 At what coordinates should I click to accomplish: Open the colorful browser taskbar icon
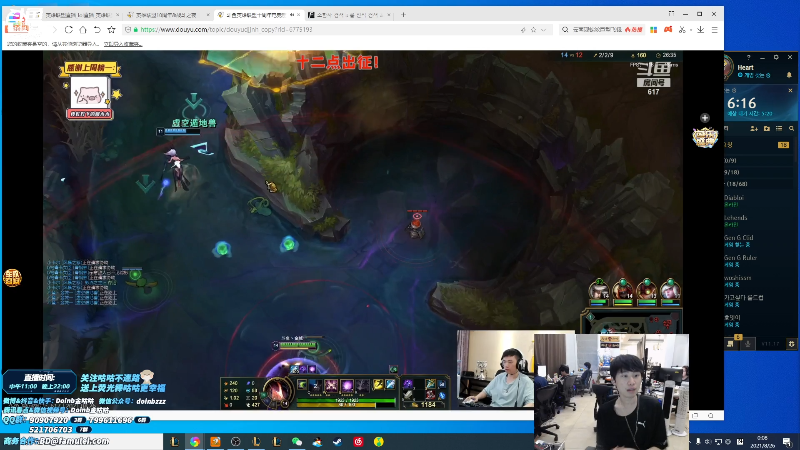click(195, 441)
